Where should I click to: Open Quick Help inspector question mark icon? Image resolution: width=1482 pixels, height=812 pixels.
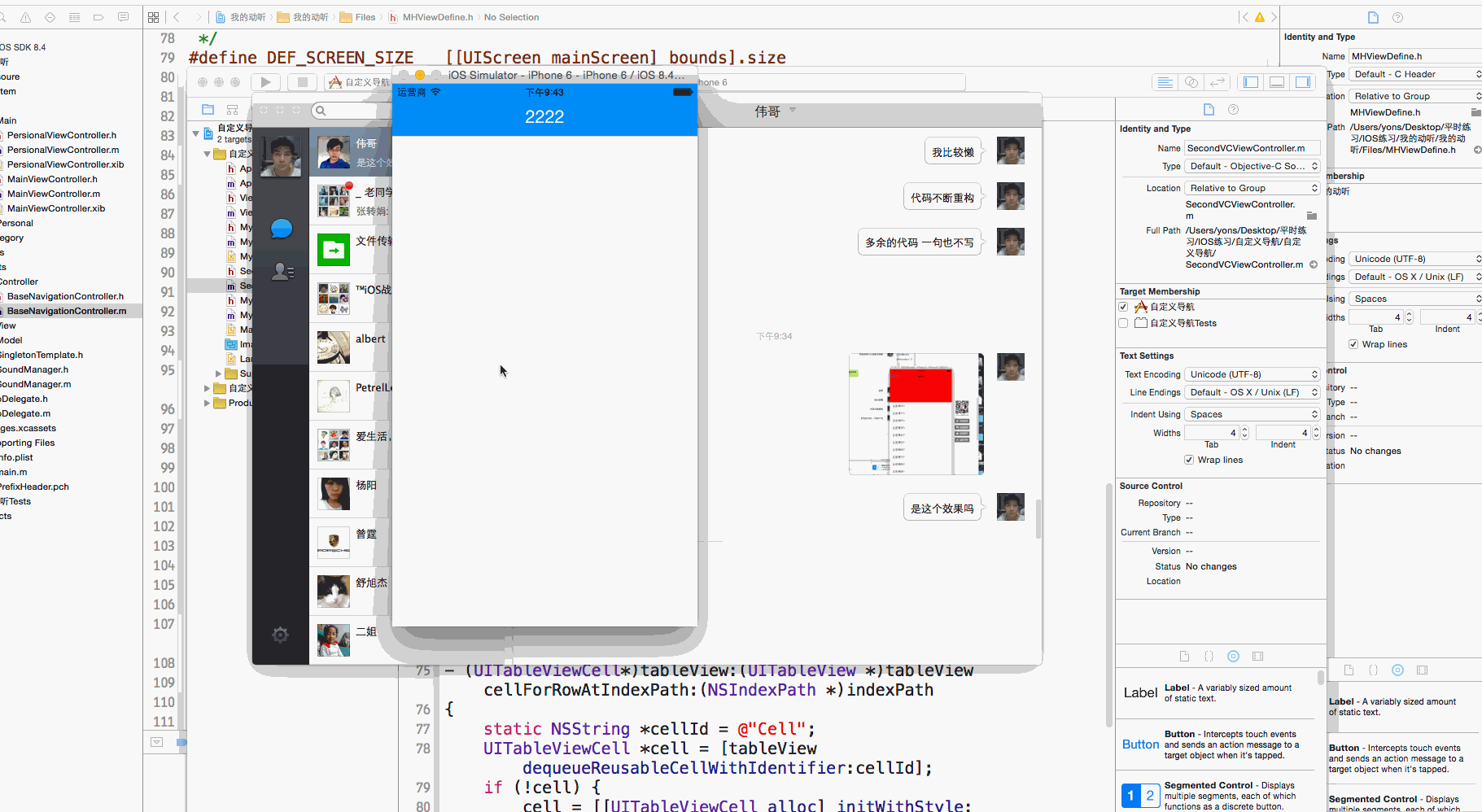coord(1233,110)
